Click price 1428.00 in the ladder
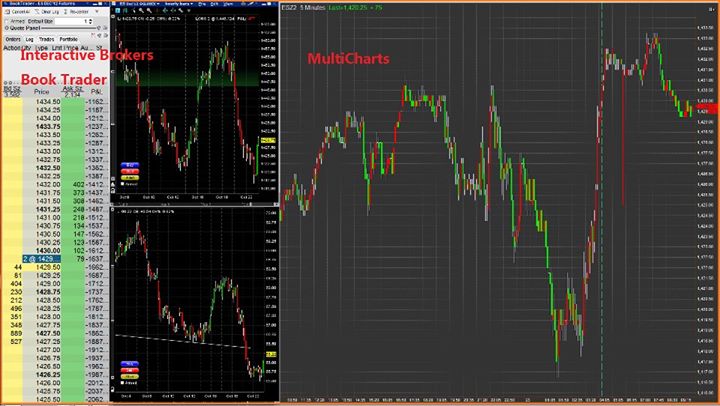720x406 pixels. pos(48,316)
